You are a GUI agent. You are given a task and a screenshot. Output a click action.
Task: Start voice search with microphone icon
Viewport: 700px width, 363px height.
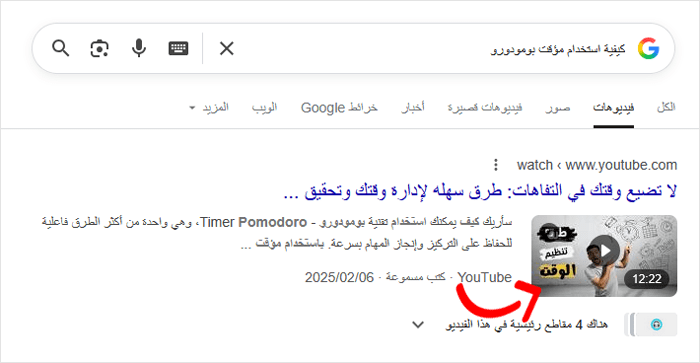tap(139, 48)
